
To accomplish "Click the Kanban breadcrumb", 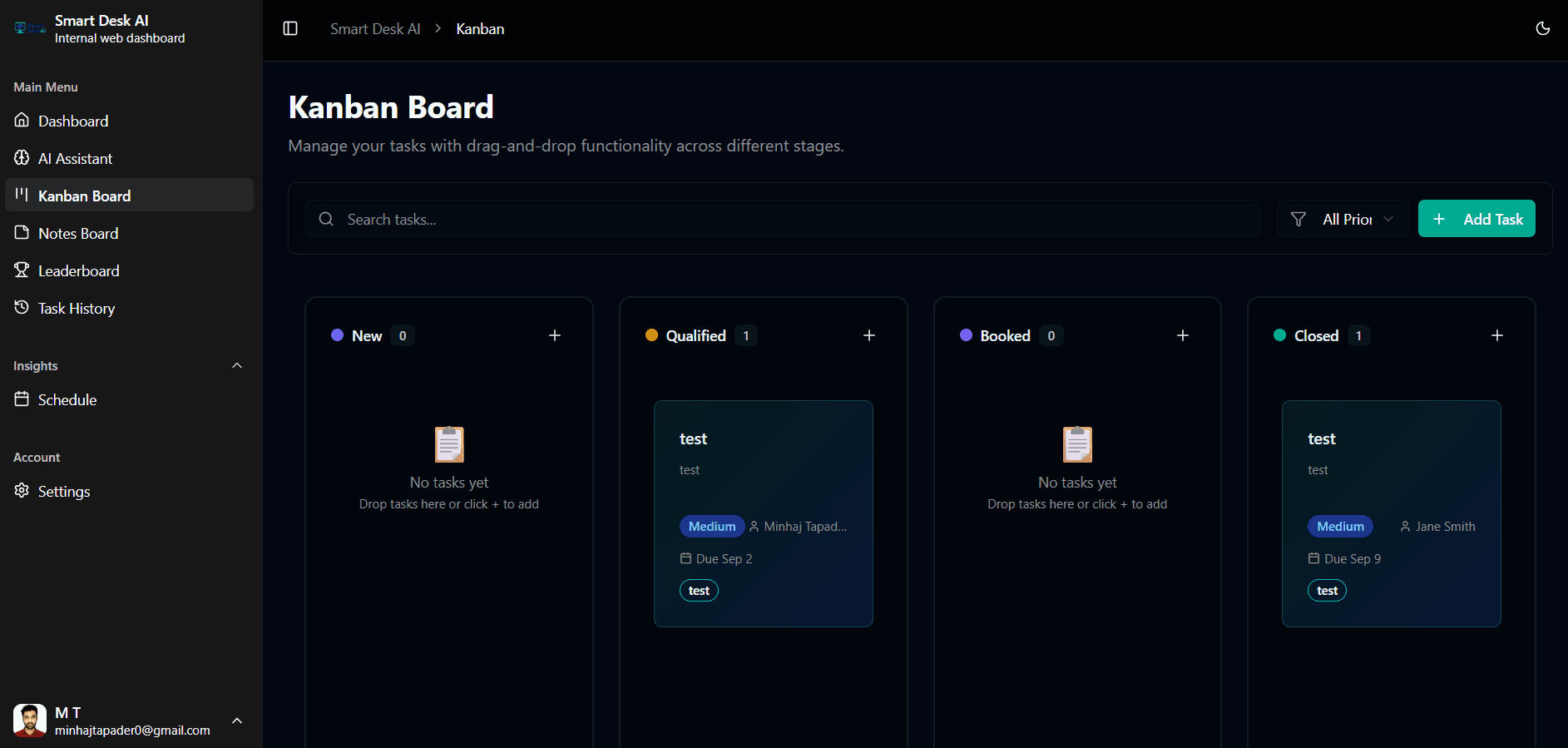I will (480, 29).
